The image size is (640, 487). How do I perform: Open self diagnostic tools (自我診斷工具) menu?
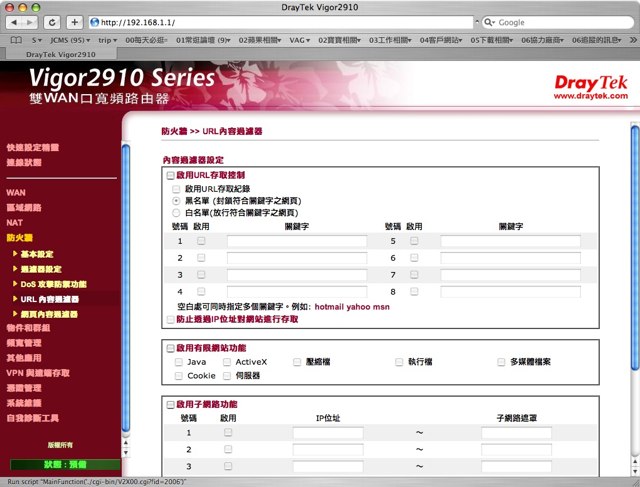32,418
